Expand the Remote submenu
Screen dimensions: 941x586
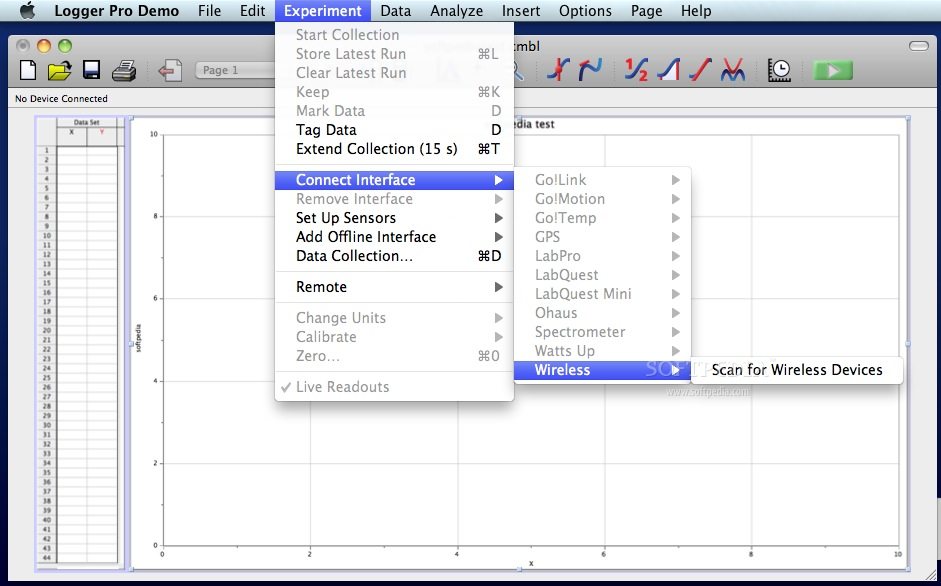click(x=394, y=287)
